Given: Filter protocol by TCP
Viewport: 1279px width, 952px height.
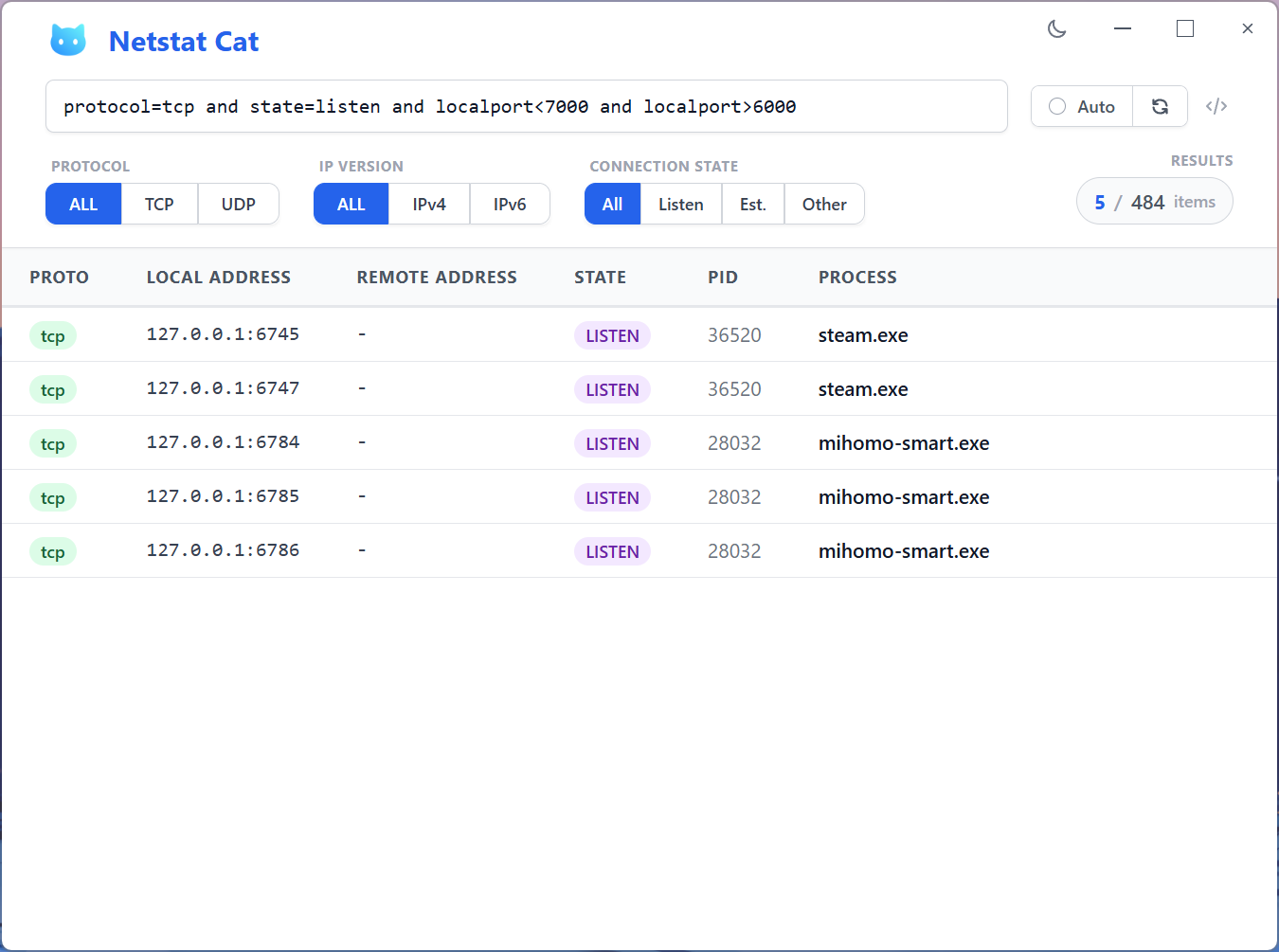Looking at the screenshot, I should coord(159,204).
